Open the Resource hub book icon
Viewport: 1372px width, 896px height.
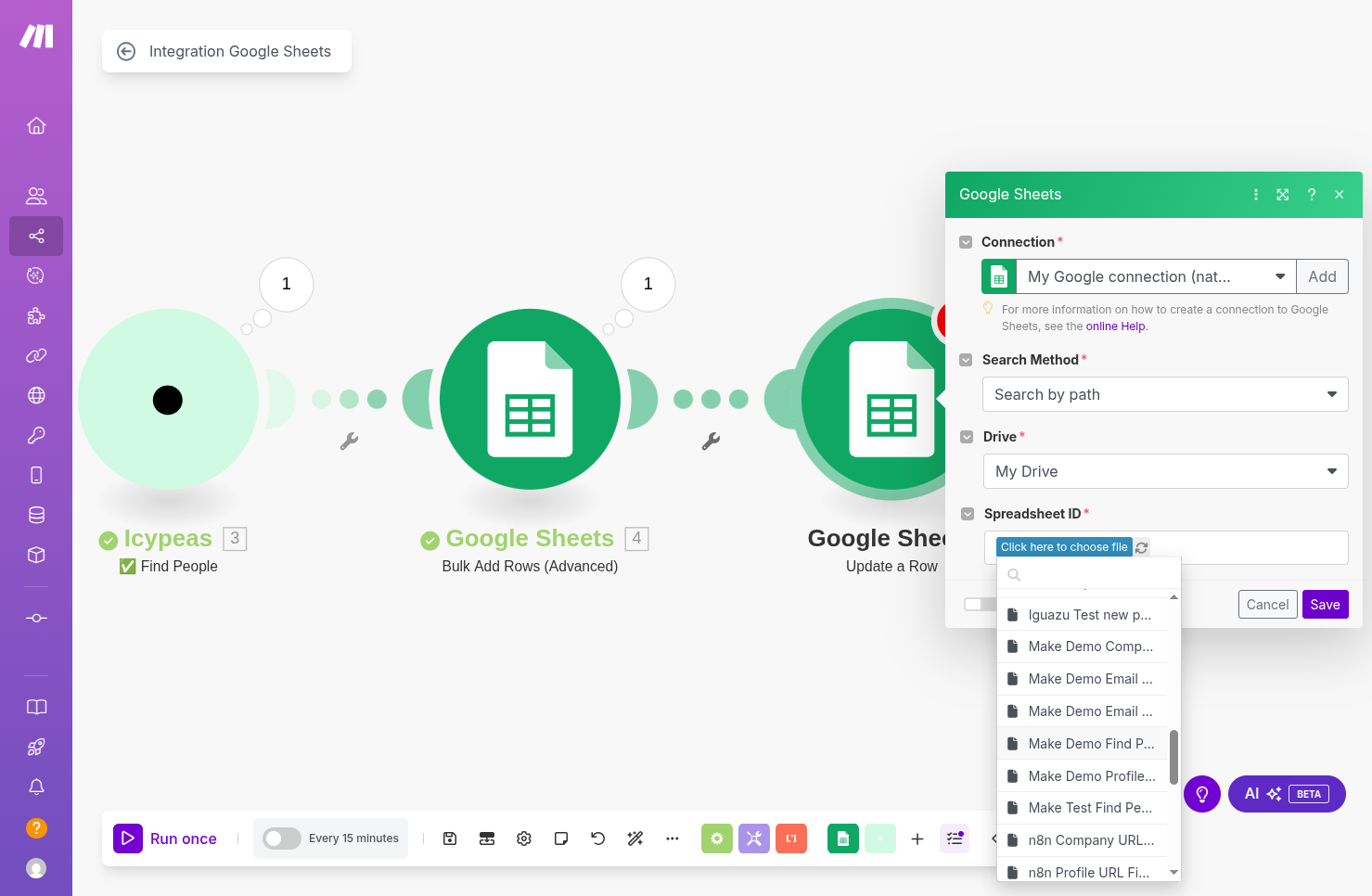[36, 707]
